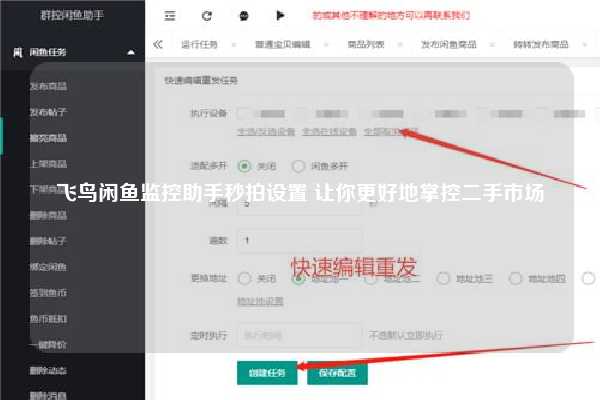
Task: Switch to the 转转发布商品 tab
Action: coord(541,44)
